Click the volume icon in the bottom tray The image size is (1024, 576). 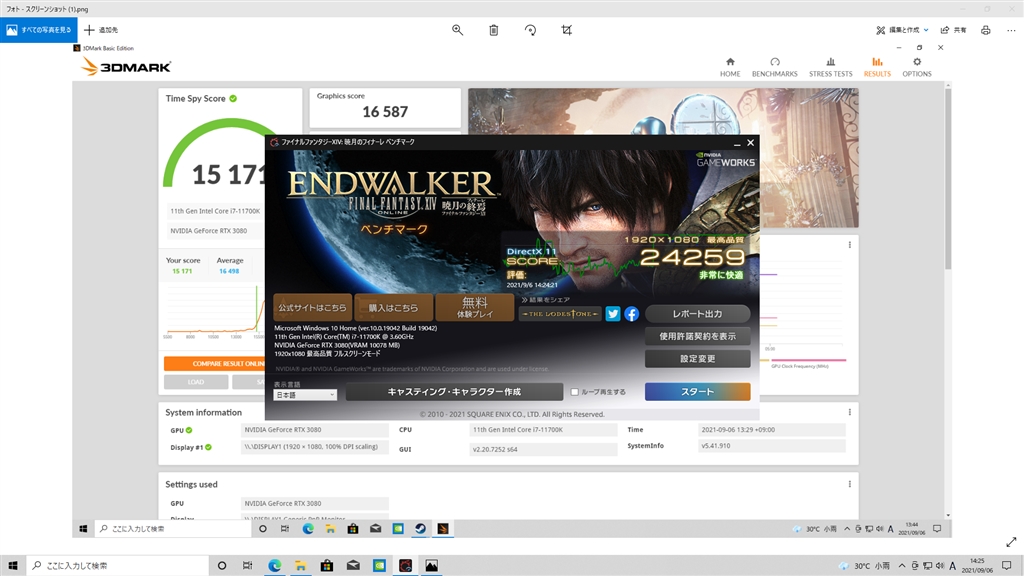pos(940,566)
